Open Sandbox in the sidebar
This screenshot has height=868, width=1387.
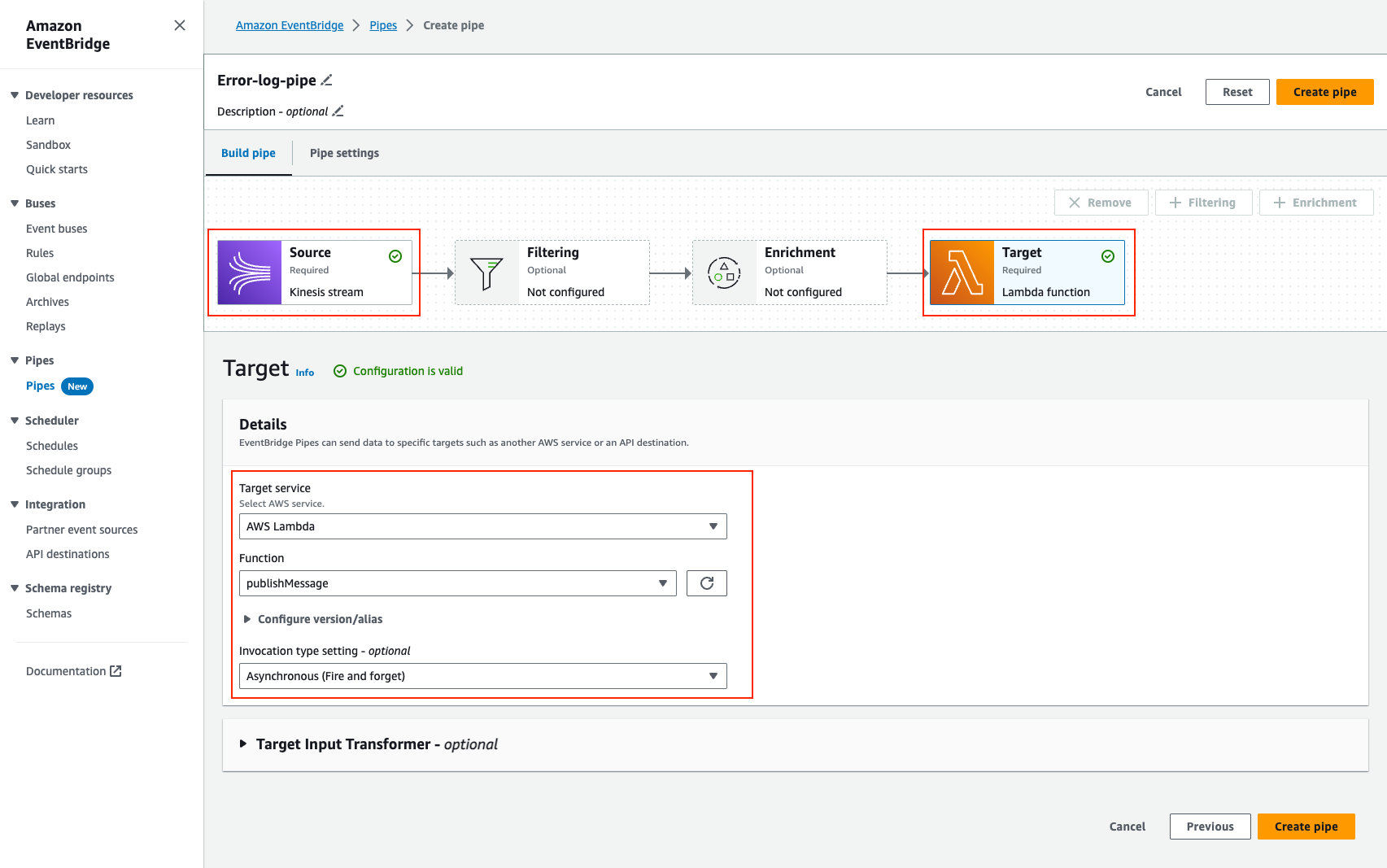pos(48,145)
